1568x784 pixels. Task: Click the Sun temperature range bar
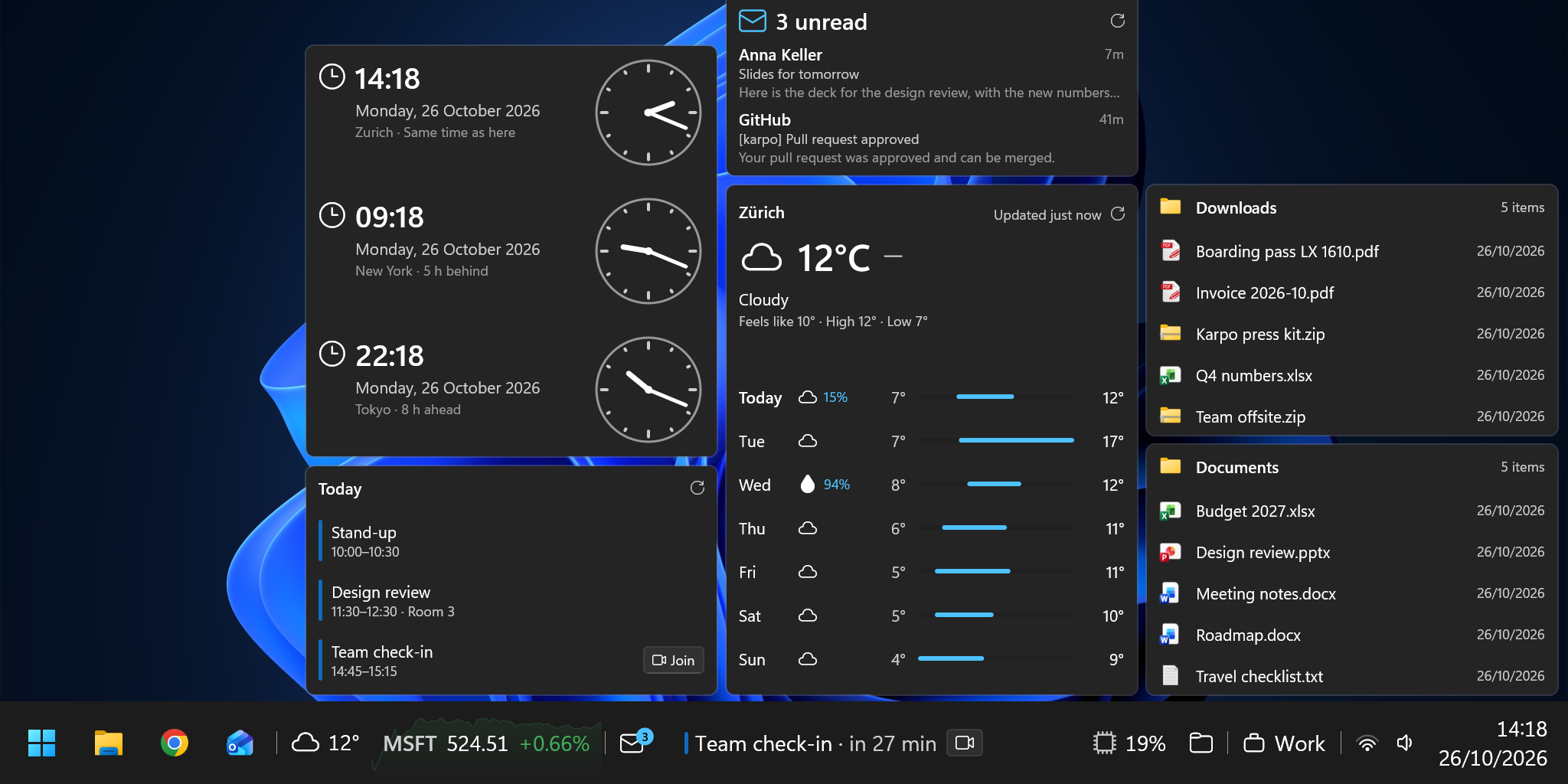coord(951,658)
